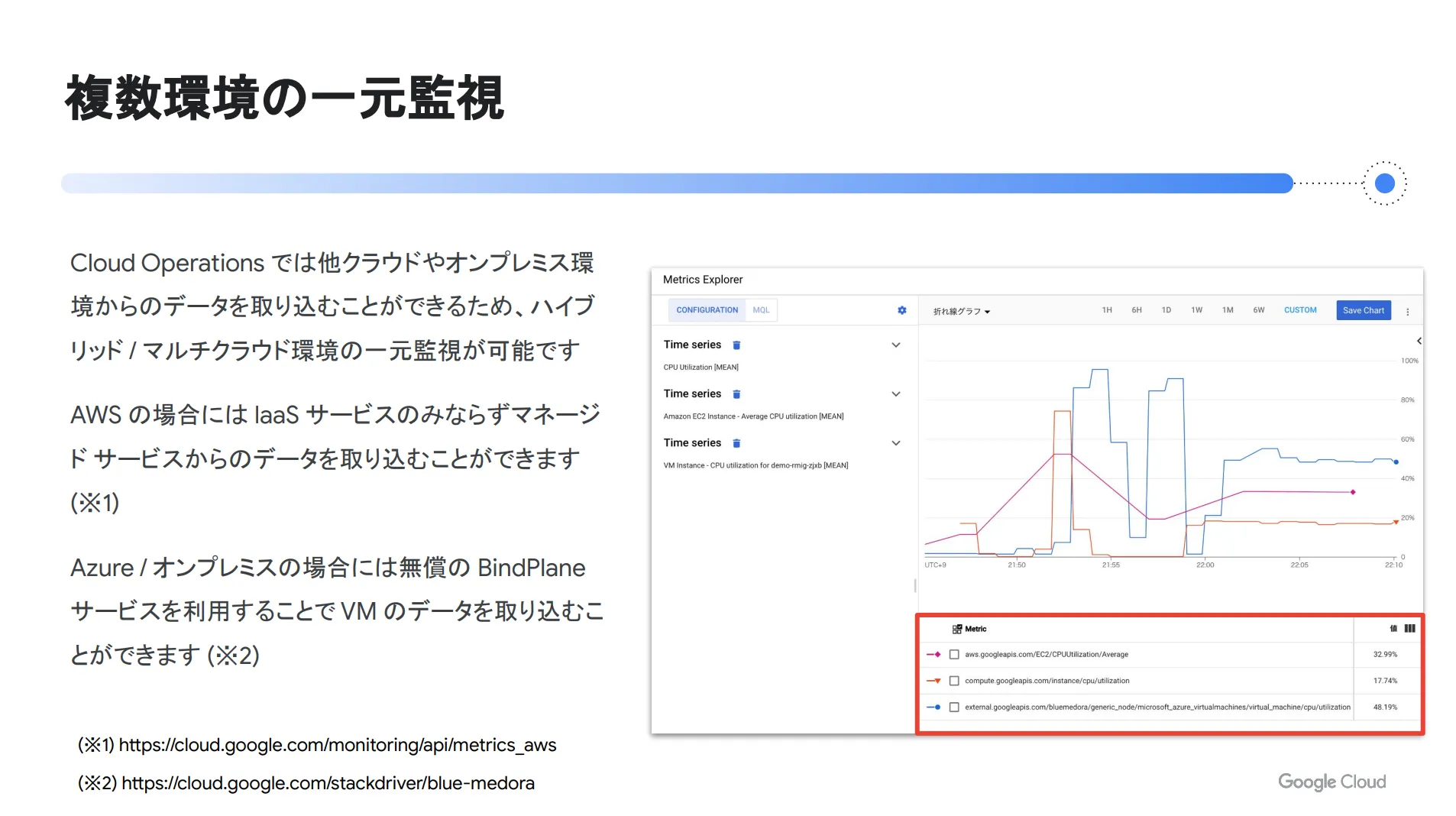Click the external.googleapis.com bluemedora metric name

1157,708
